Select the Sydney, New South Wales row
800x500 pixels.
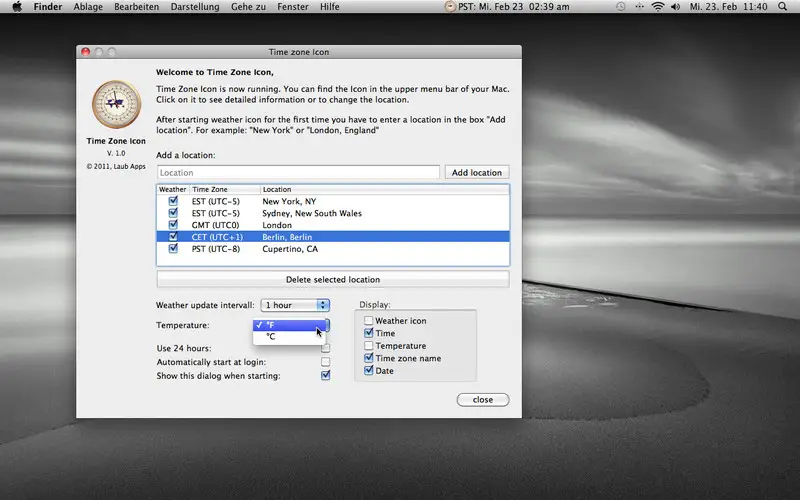coord(333,213)
